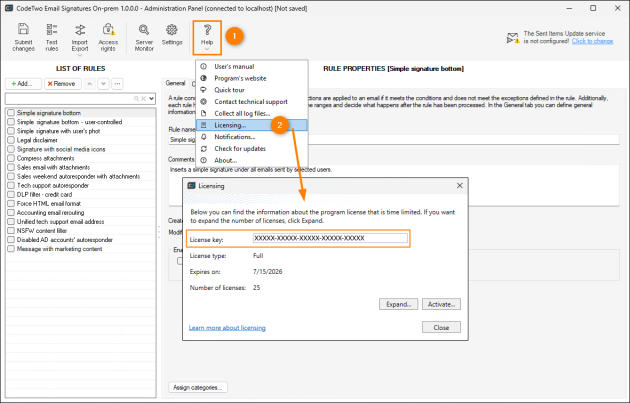Open the Learn more about licensing link

click(x=227, y=328)
